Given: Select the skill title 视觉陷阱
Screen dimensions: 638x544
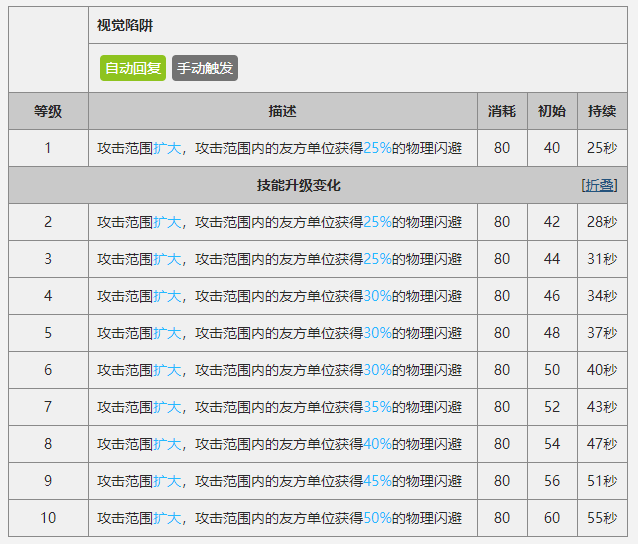Looking at the screenshot, I should (125, 26).
